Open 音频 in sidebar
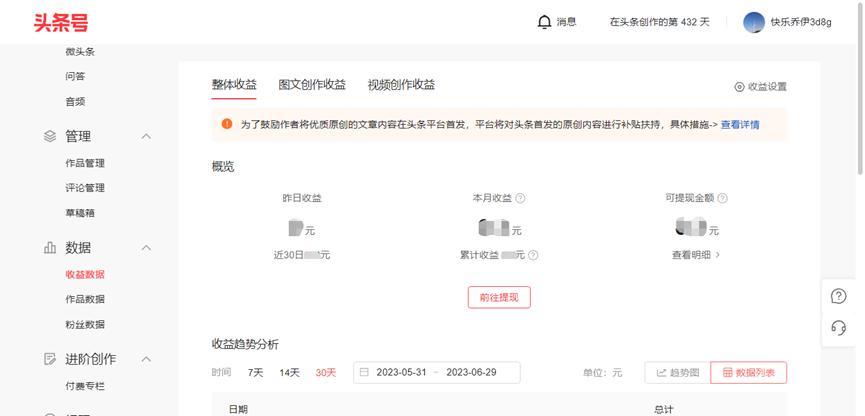Image resolution: width=865 pixels, height=416 pixels. 75,102
